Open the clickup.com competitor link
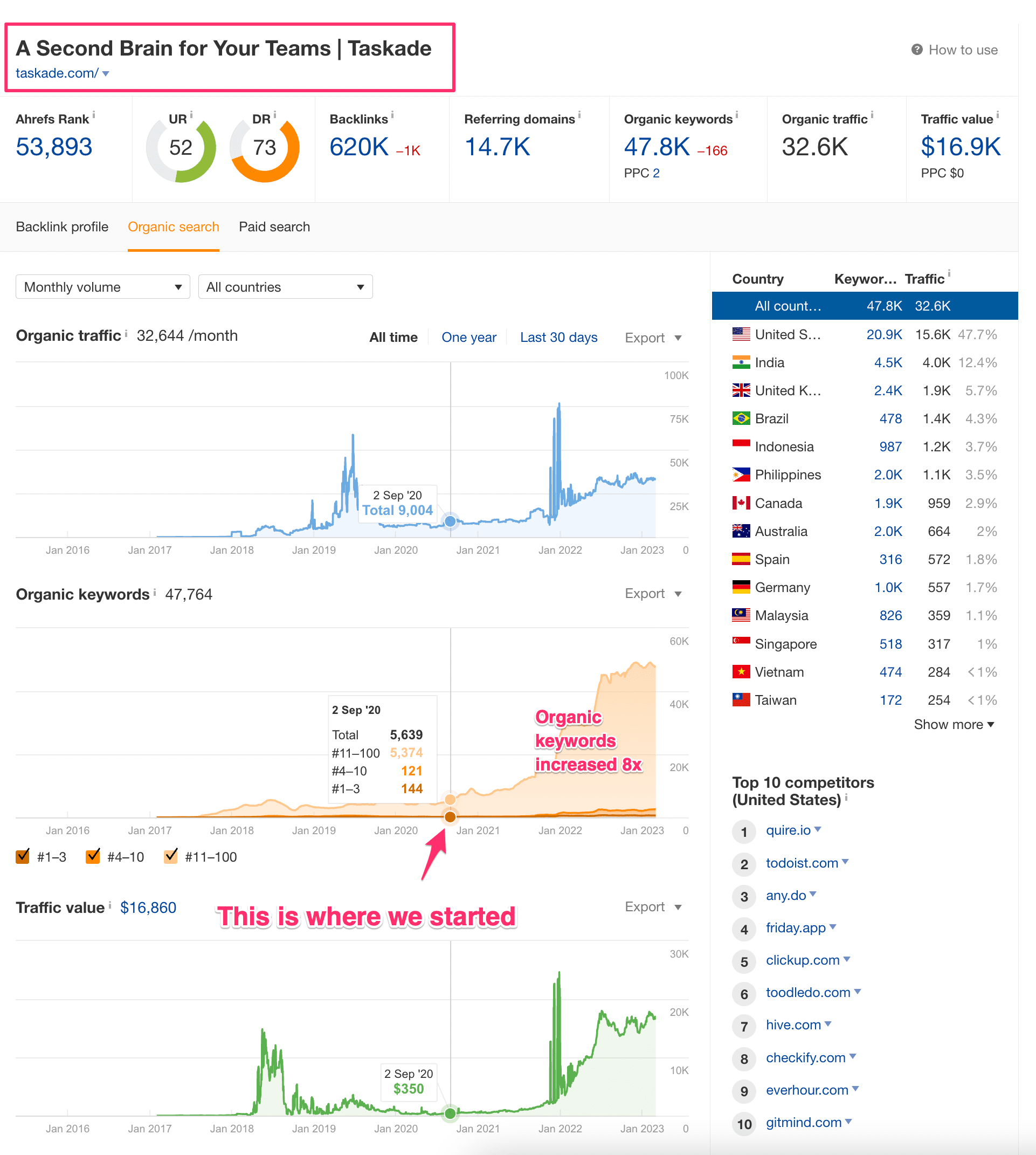The width and height of the screenshot is (1036, 1155). click(x=803, y=960)
